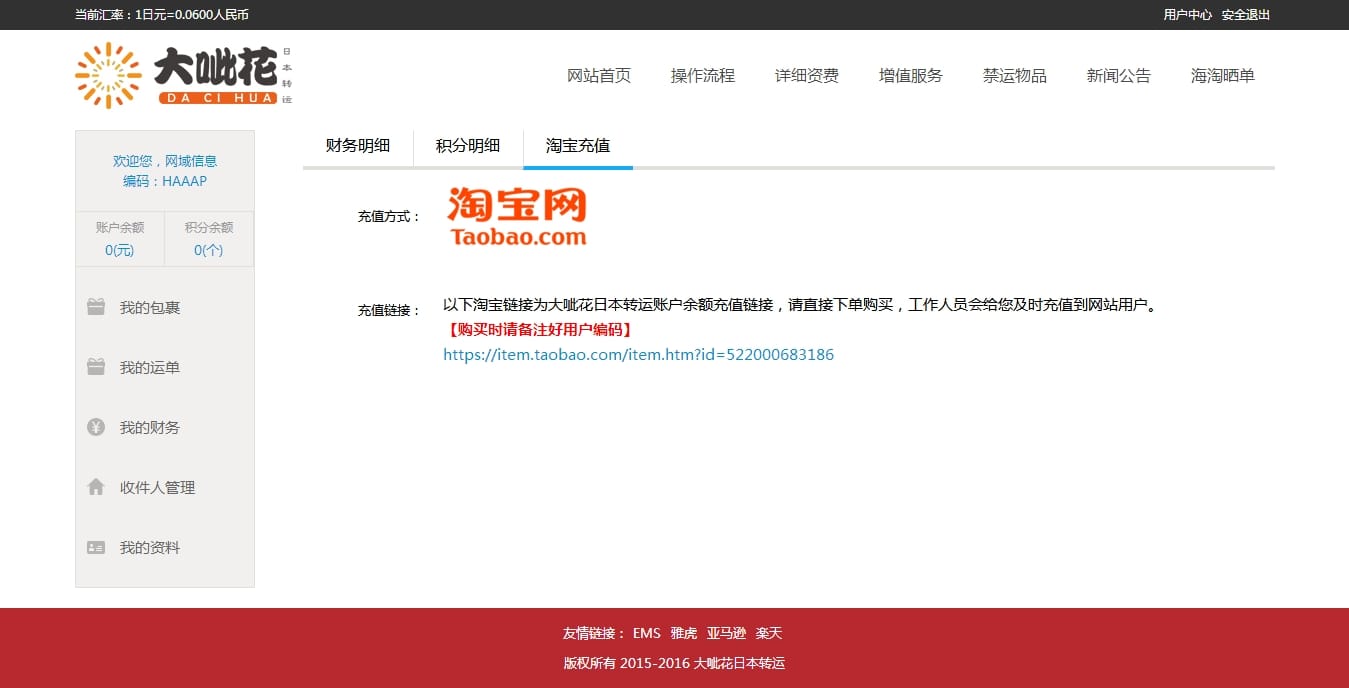Click the package icon beside 我的包裹

(x=96, y=307)
